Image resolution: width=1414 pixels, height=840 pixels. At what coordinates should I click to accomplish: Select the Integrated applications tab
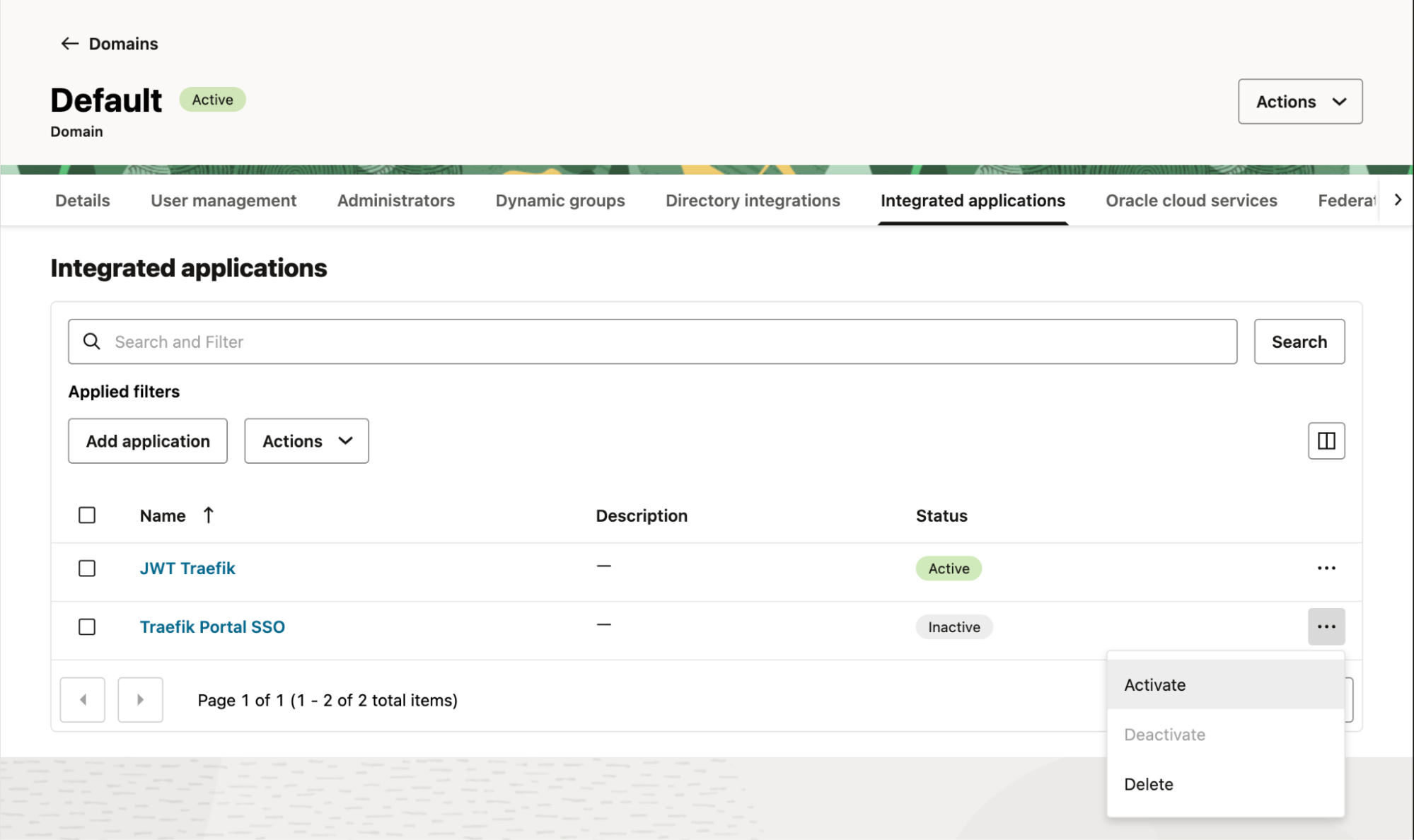(973, 201)
